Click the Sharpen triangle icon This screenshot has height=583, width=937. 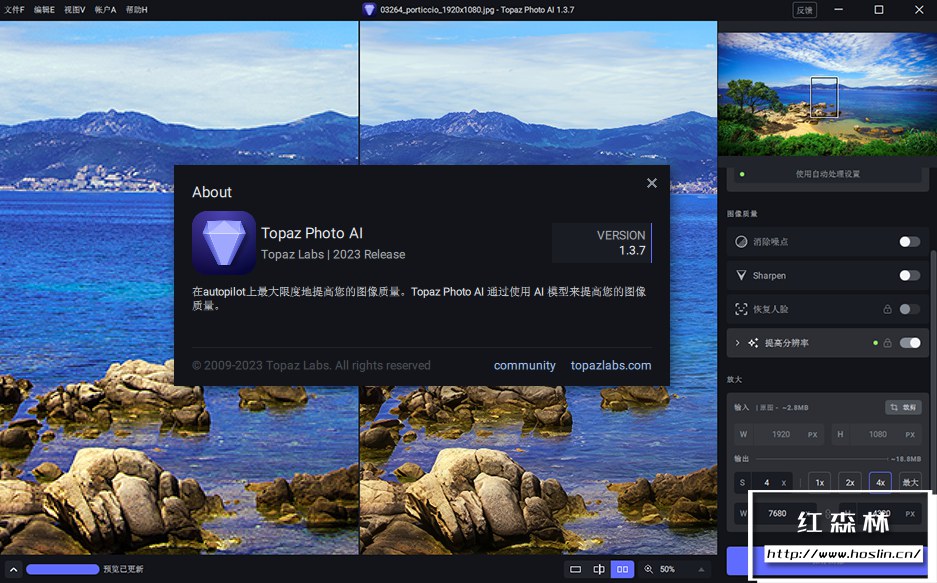741,275
